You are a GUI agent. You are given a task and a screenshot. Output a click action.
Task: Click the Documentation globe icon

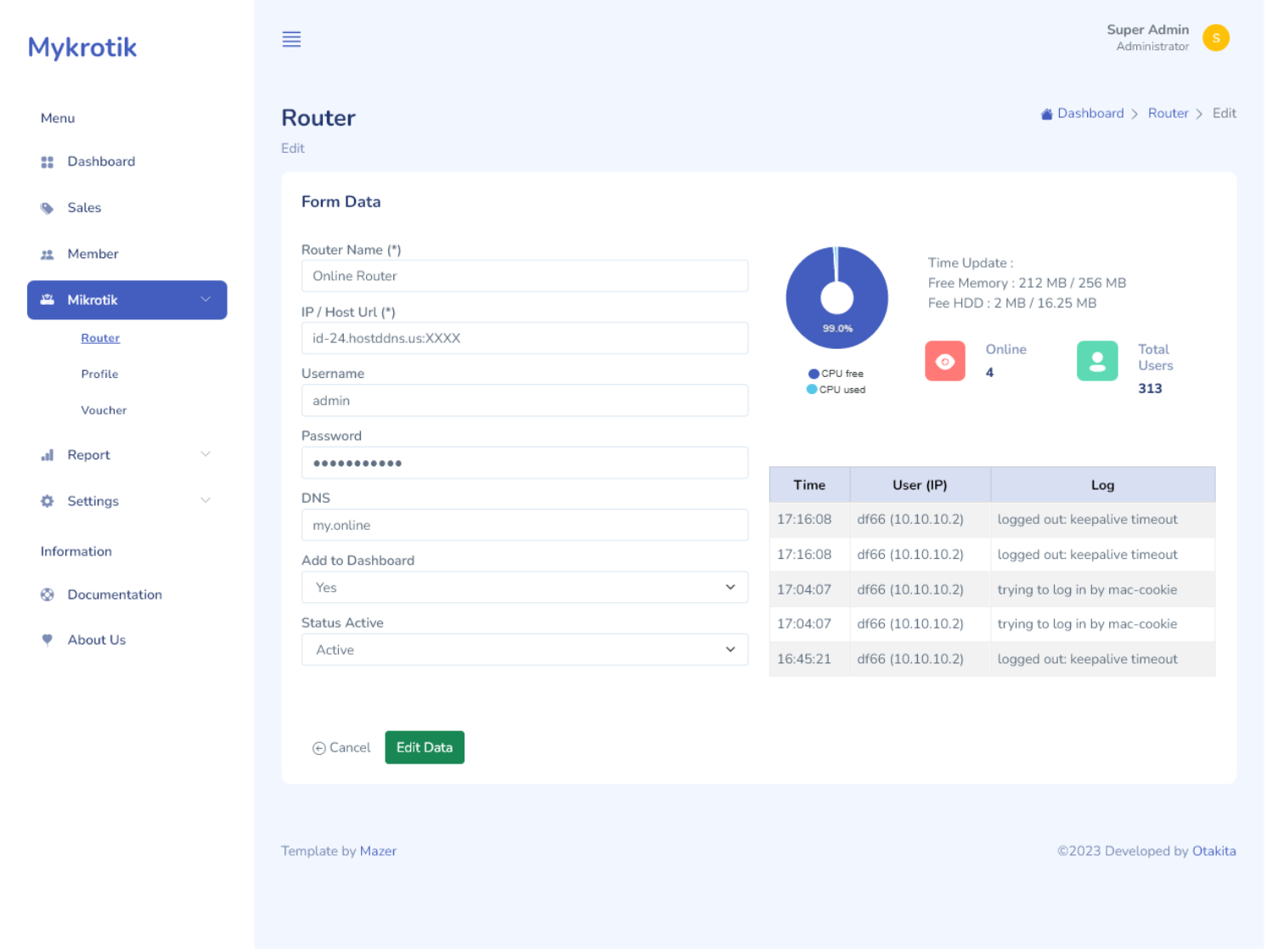(48, 594)
